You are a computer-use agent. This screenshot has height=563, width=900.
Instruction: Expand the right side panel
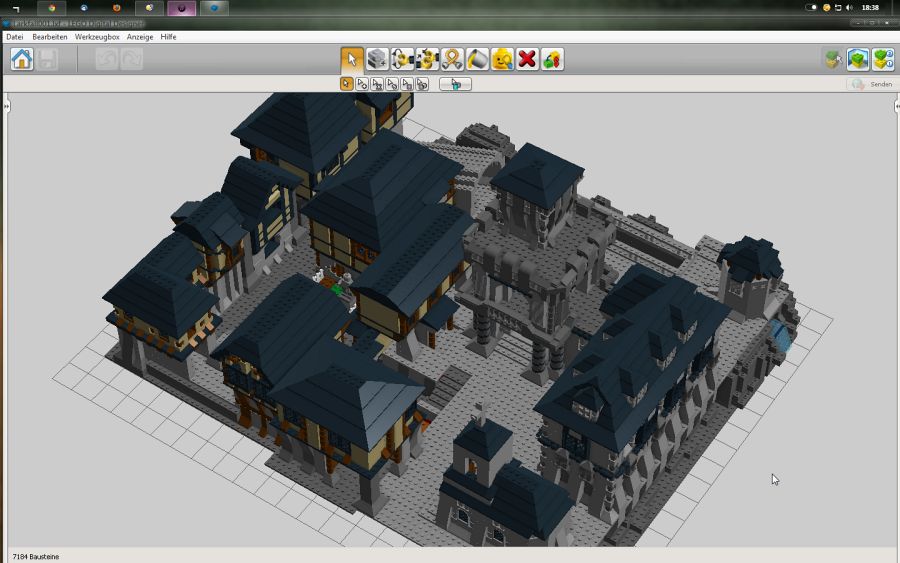[895, 105]
